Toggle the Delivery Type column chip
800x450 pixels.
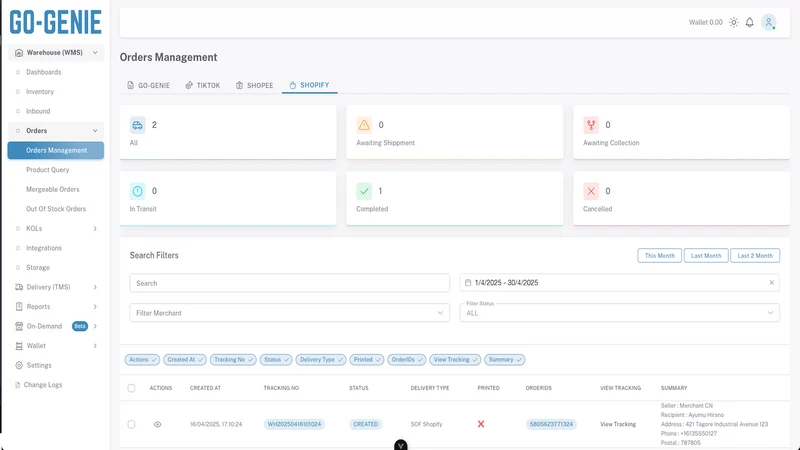321,360
